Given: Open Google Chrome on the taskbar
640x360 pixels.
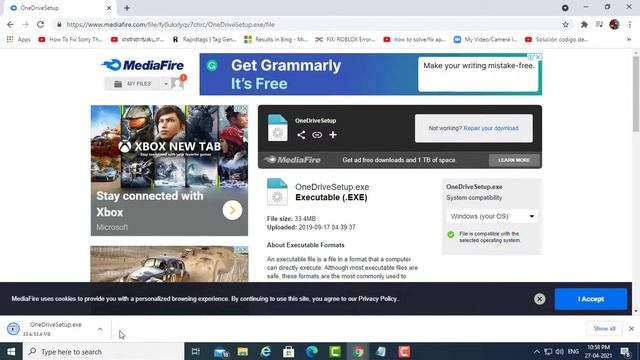Looking at the screenshot, I should point(358,351).
